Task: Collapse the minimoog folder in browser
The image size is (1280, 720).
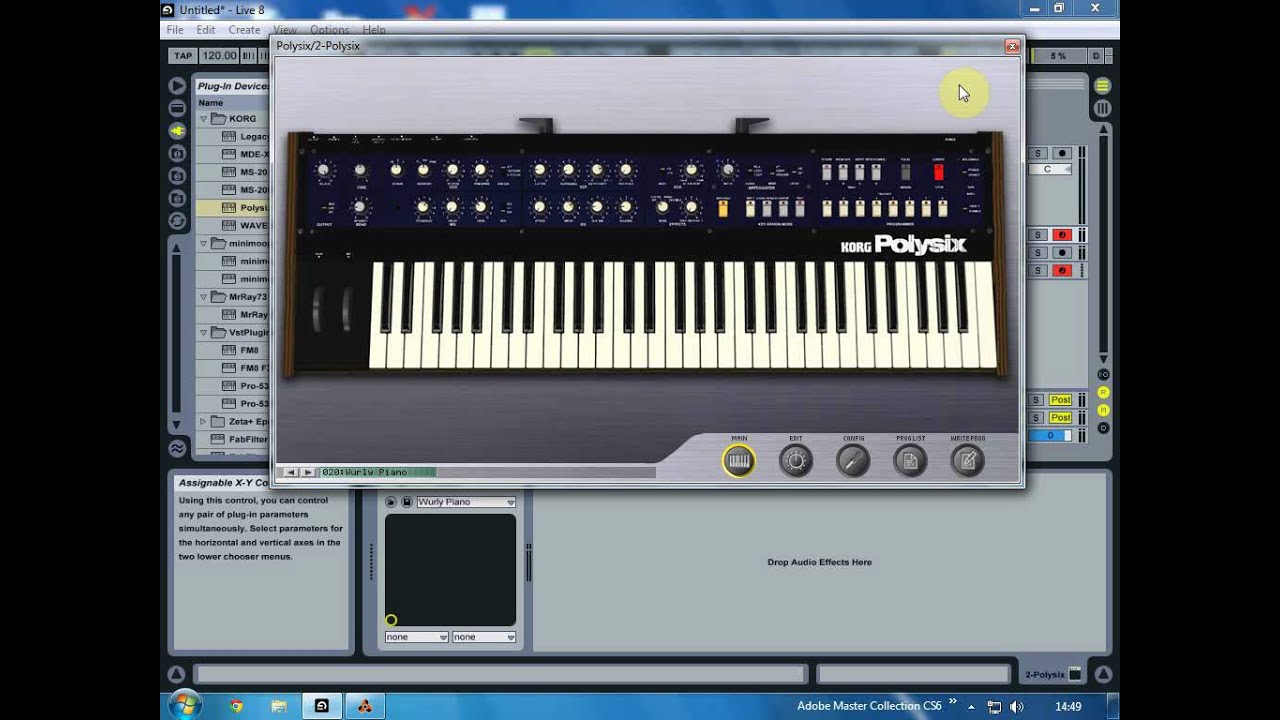Action: click(x=203, y=243)
